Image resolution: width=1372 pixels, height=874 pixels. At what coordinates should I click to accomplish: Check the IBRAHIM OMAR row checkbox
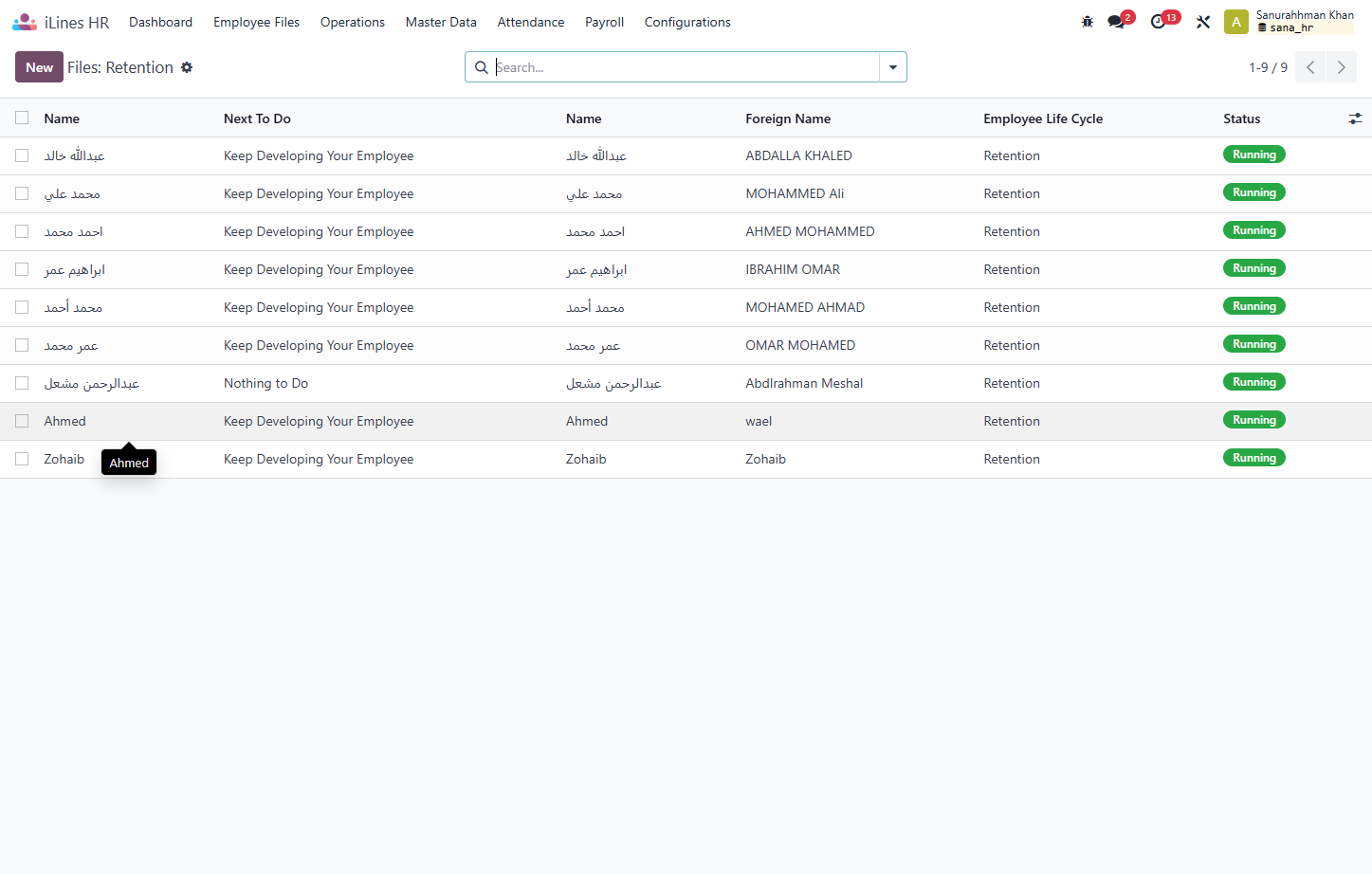tap(22, 269)
